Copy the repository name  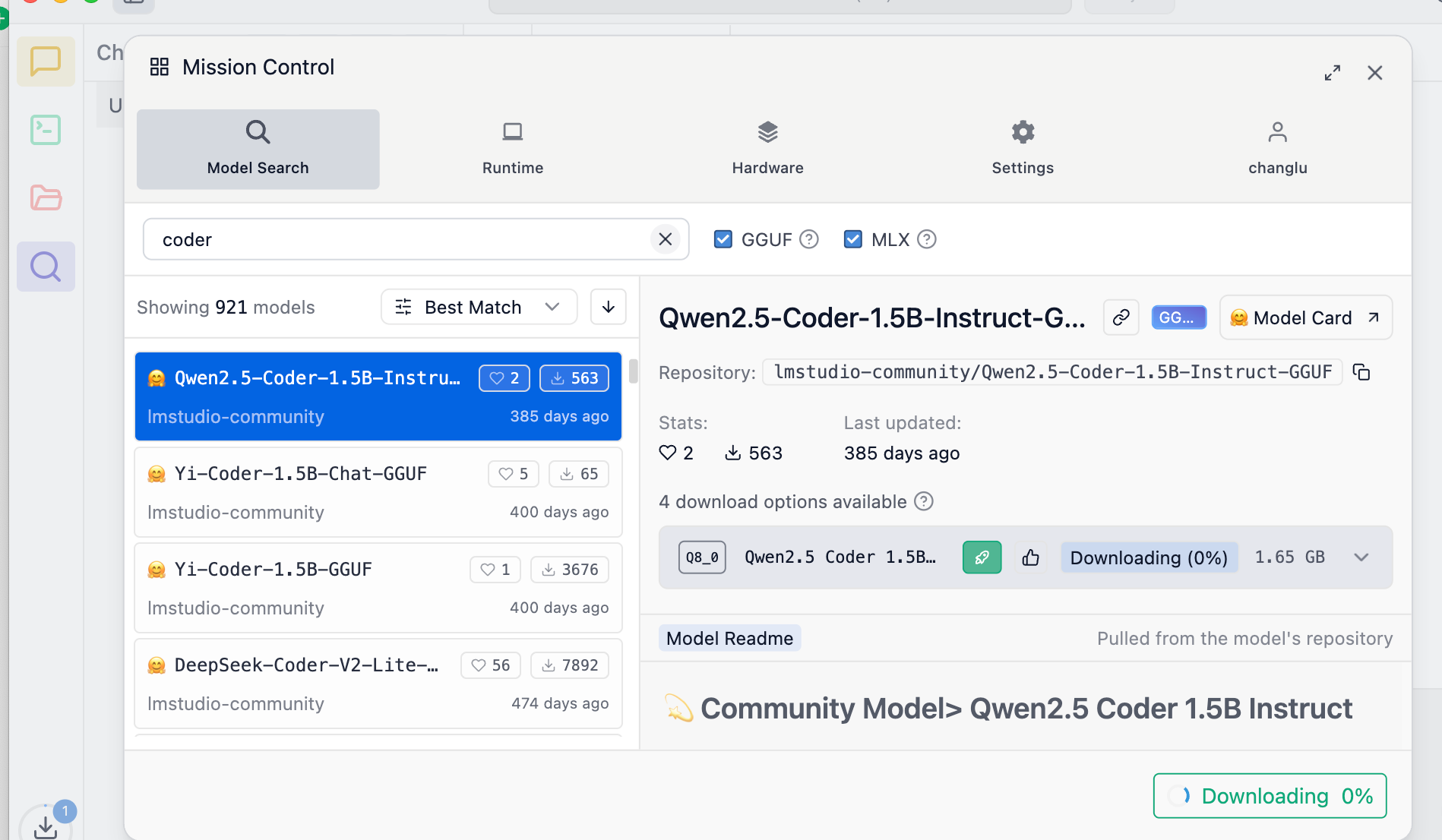click(1361, 372)
